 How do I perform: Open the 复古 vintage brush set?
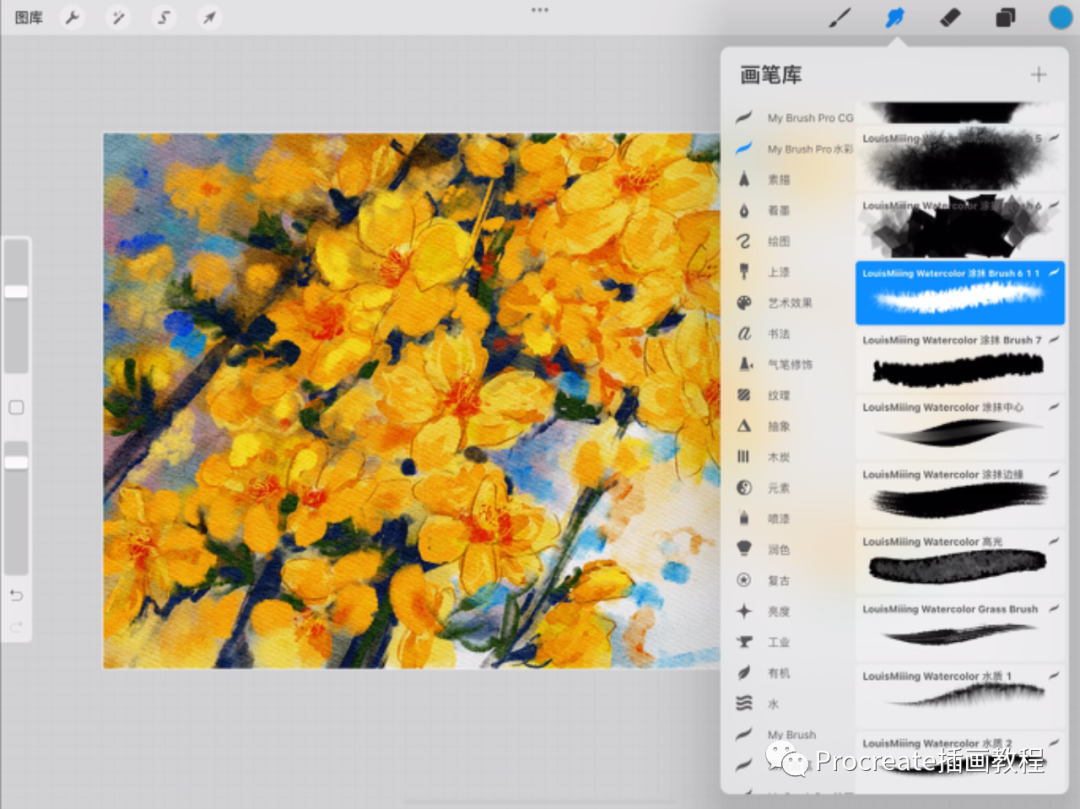pos(793,580)
